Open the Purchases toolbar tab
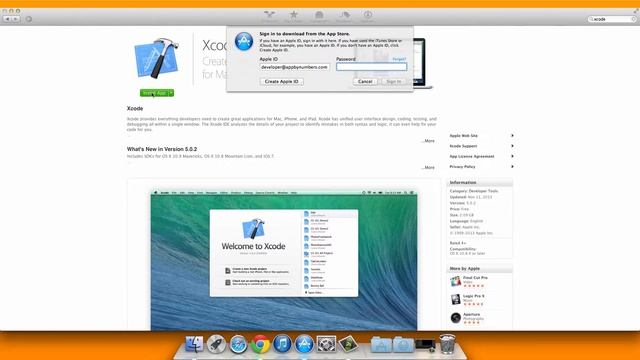640x360 pixels. pos(344,16)
